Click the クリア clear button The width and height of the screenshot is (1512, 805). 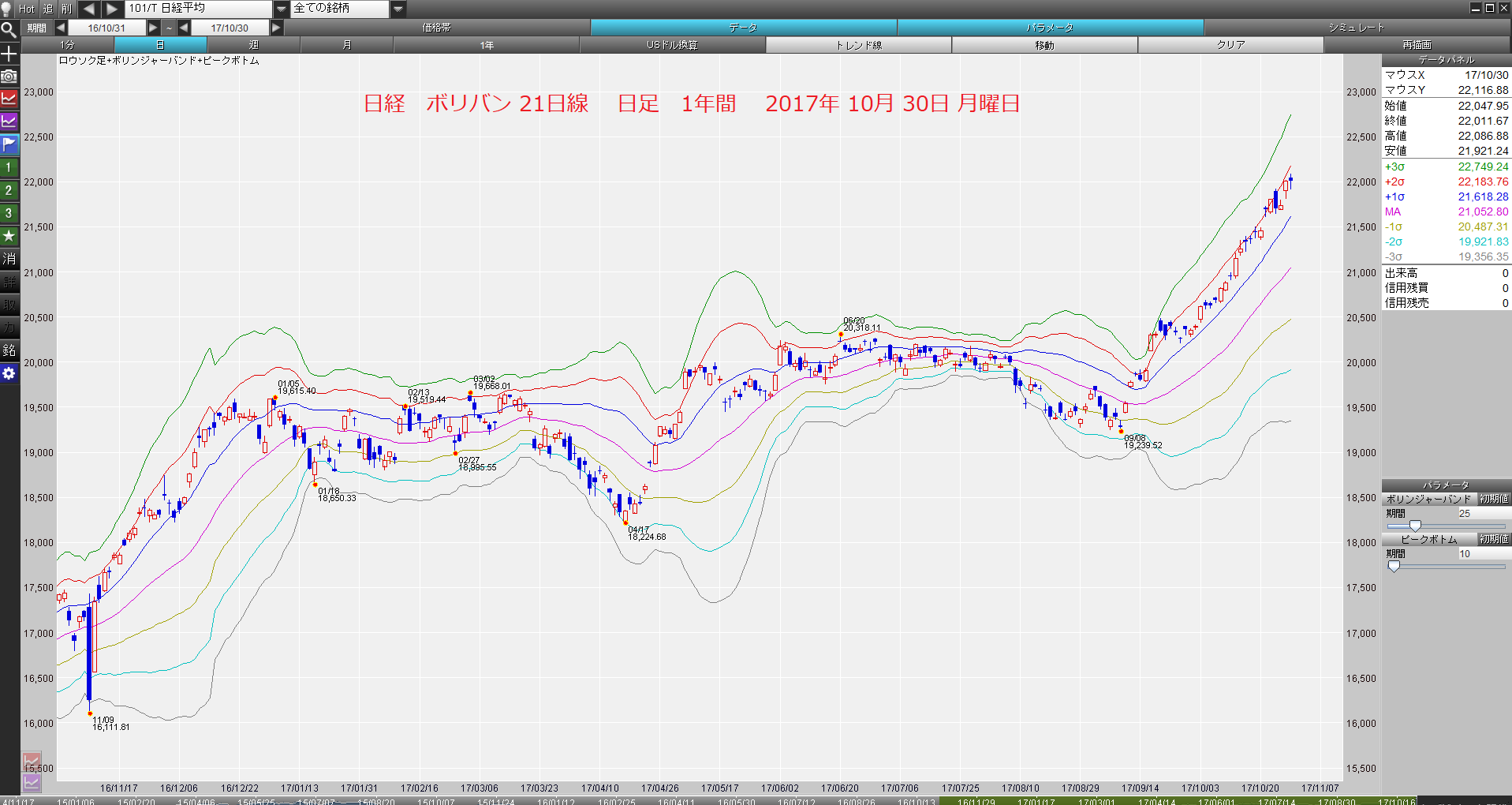tap(1230, 45)
